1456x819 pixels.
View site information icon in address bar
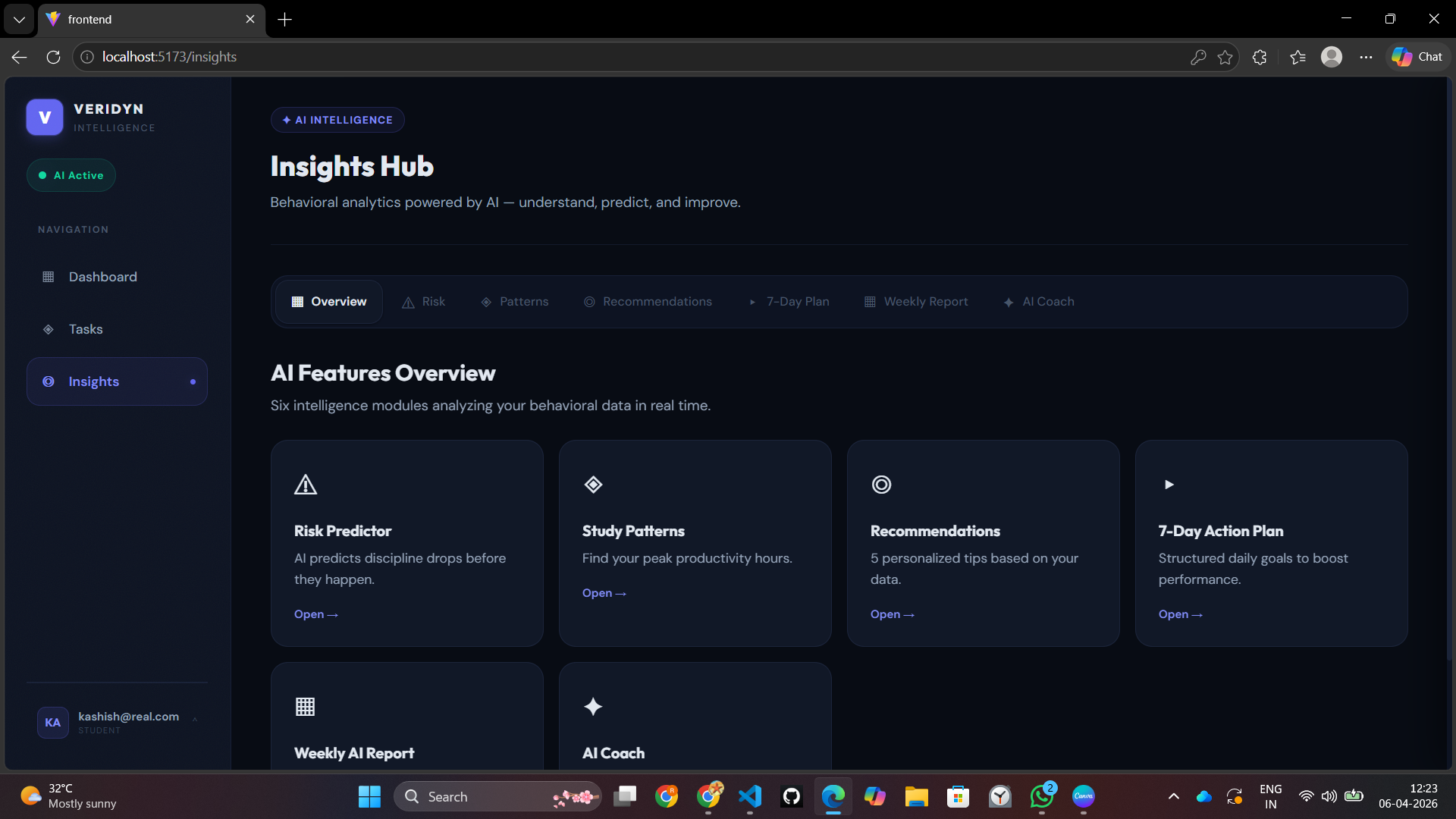pos(87,57)
